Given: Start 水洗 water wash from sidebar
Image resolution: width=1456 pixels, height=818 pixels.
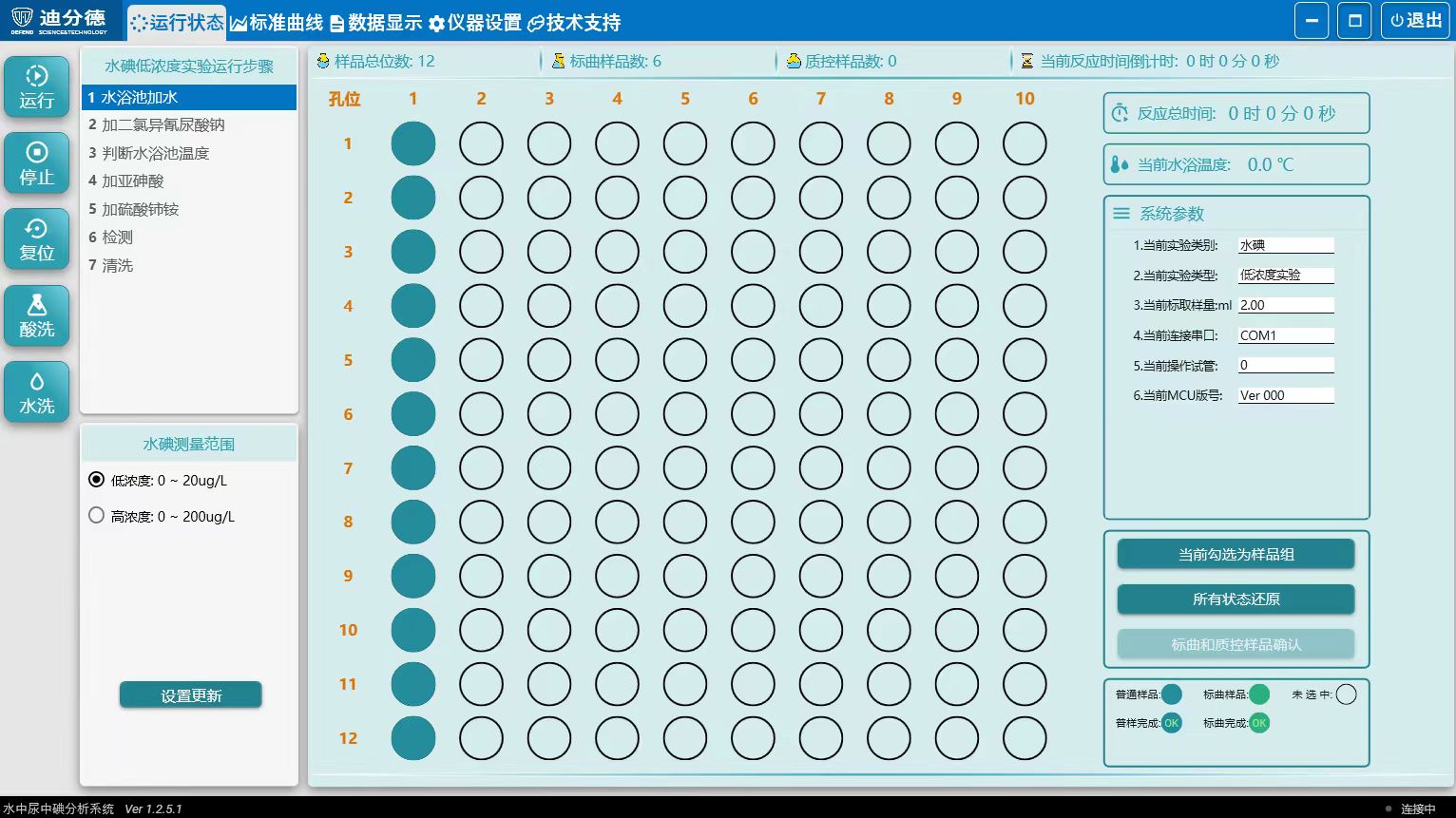Looking at the screenshot, I should click(37, 392).
